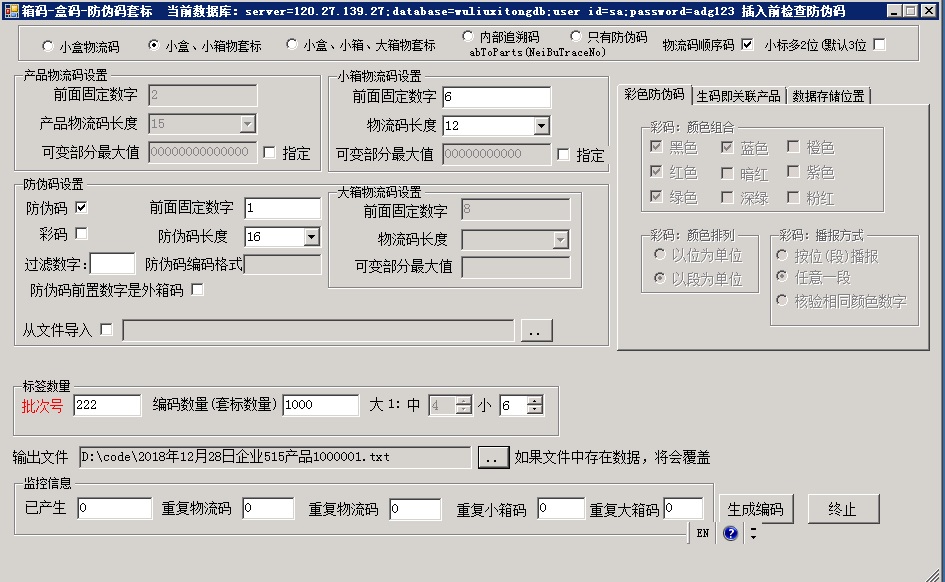Click the application icon in title bar
Image resolution: width=945 pixels, height=582 pixels.
[11, 11]
